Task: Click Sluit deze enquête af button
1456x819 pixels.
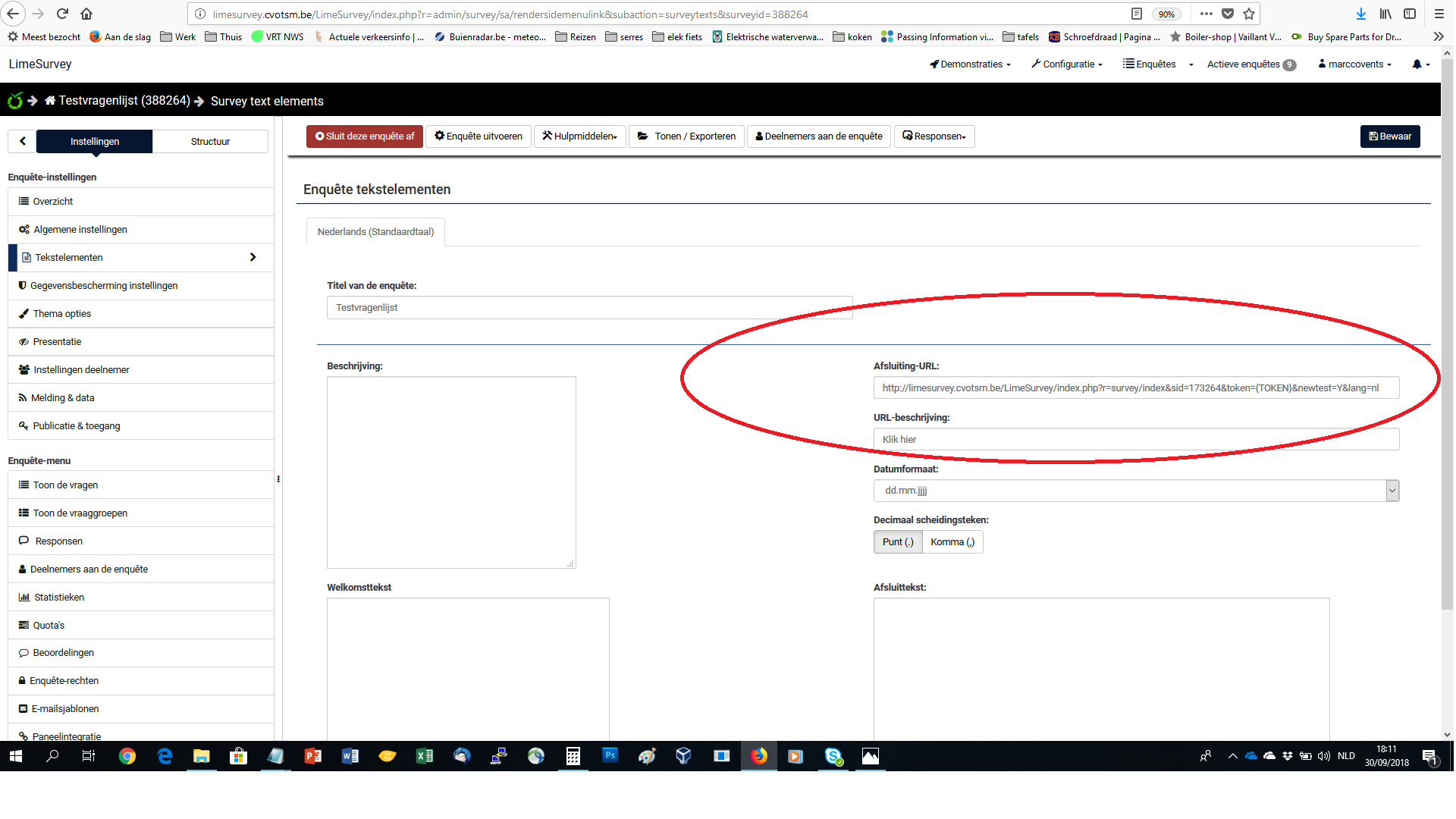Action: coord(365,136)
